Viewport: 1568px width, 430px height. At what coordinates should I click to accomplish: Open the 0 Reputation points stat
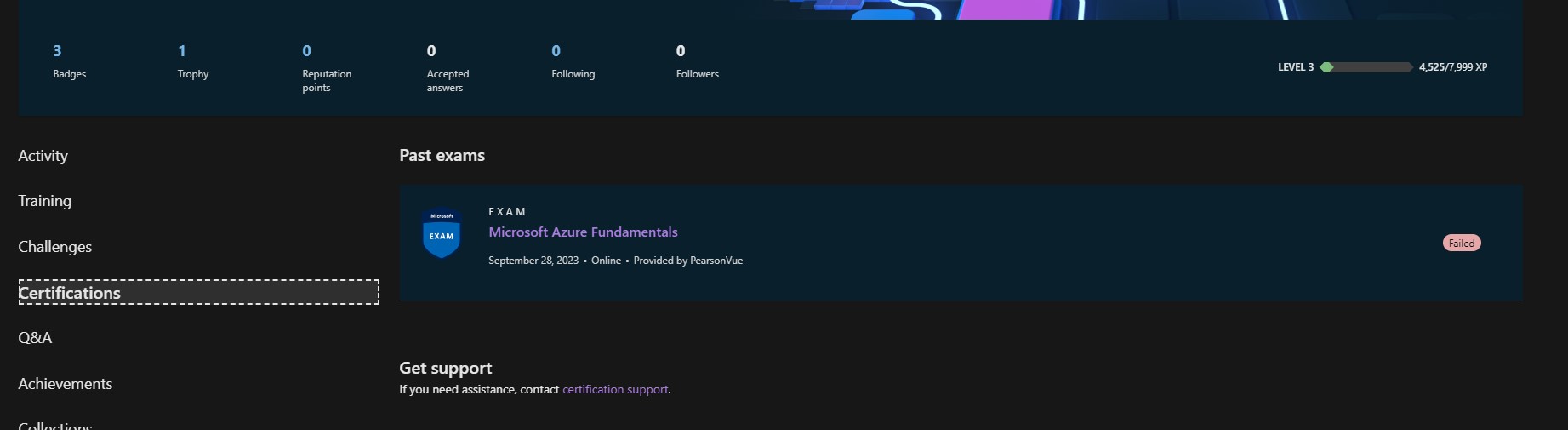(327, 68)
